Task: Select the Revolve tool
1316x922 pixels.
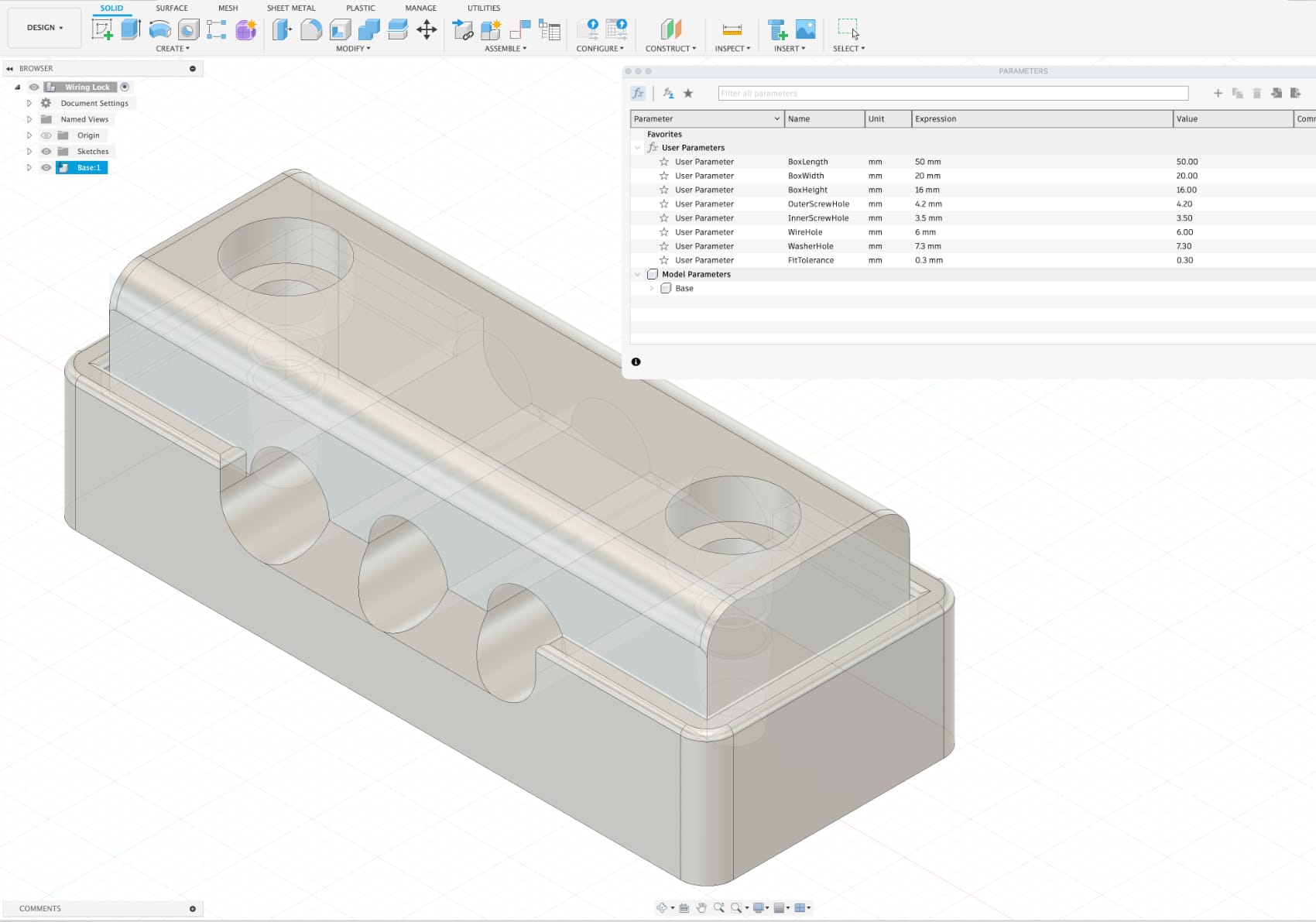Action: coord(159,29)
